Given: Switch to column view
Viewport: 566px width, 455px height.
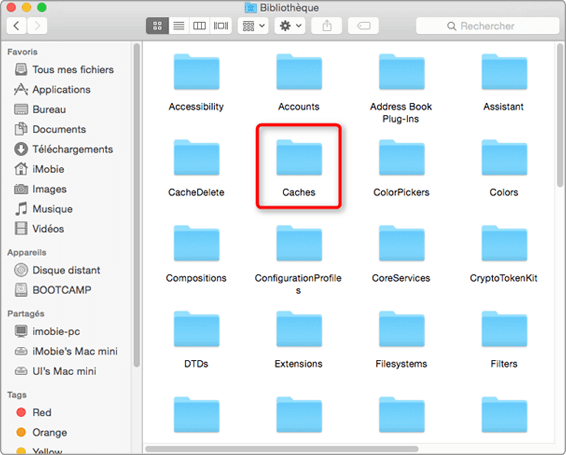Looking at the screenshot, I should (x=199, y=26).
